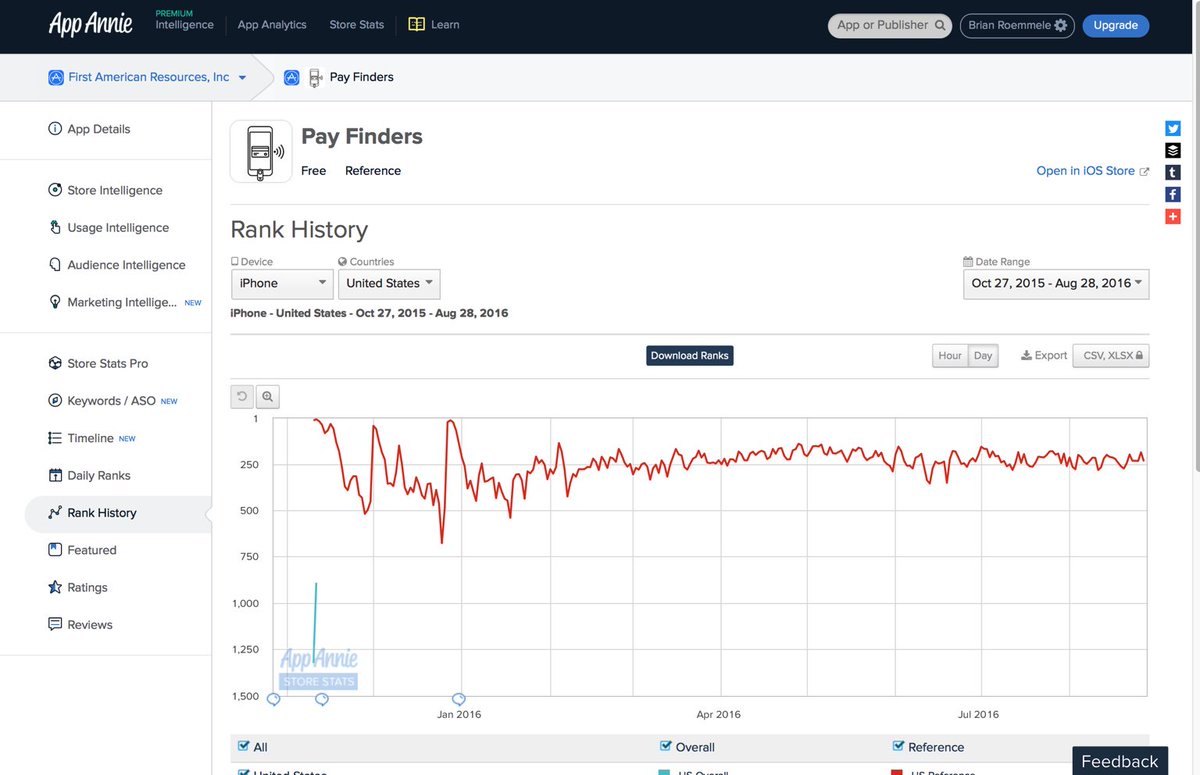Image resolution: width=1200 pixels, height=775 pixels.
Task: Open account settings gear icon
Action: pyautogui.click(x=1061, y=26)
